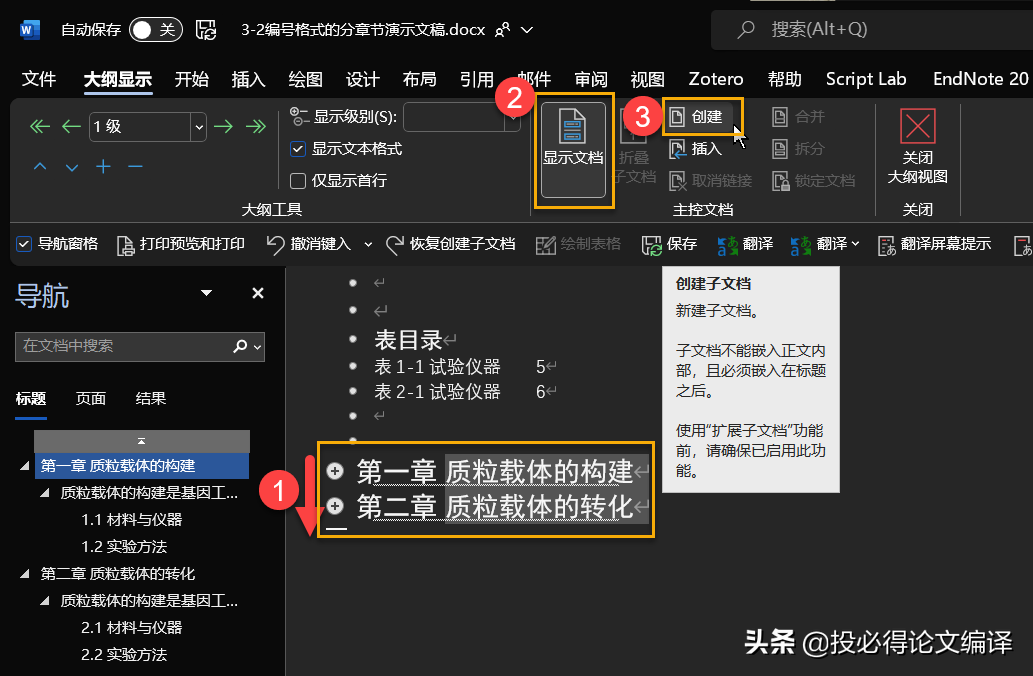Image resolution: width=1033 pixels, height=676 pixels.
Task: Open undo history dropdown arrow
Action: (x=368, y=244)
